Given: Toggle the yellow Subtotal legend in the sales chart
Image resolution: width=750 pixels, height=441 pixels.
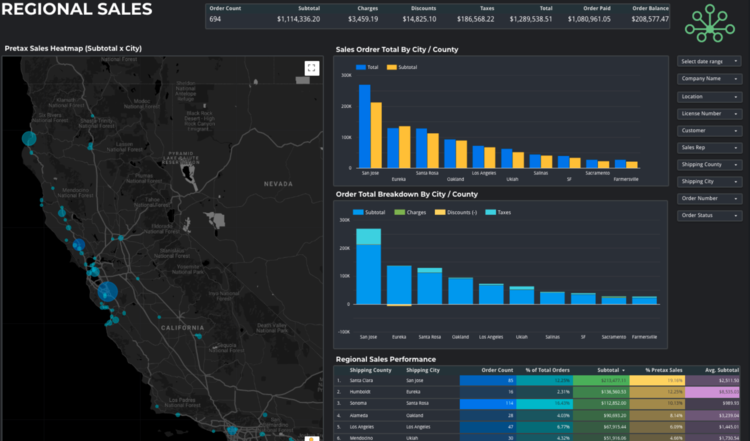Looking at the screenshot, I should pyautogui.click(x=401, y=67).
